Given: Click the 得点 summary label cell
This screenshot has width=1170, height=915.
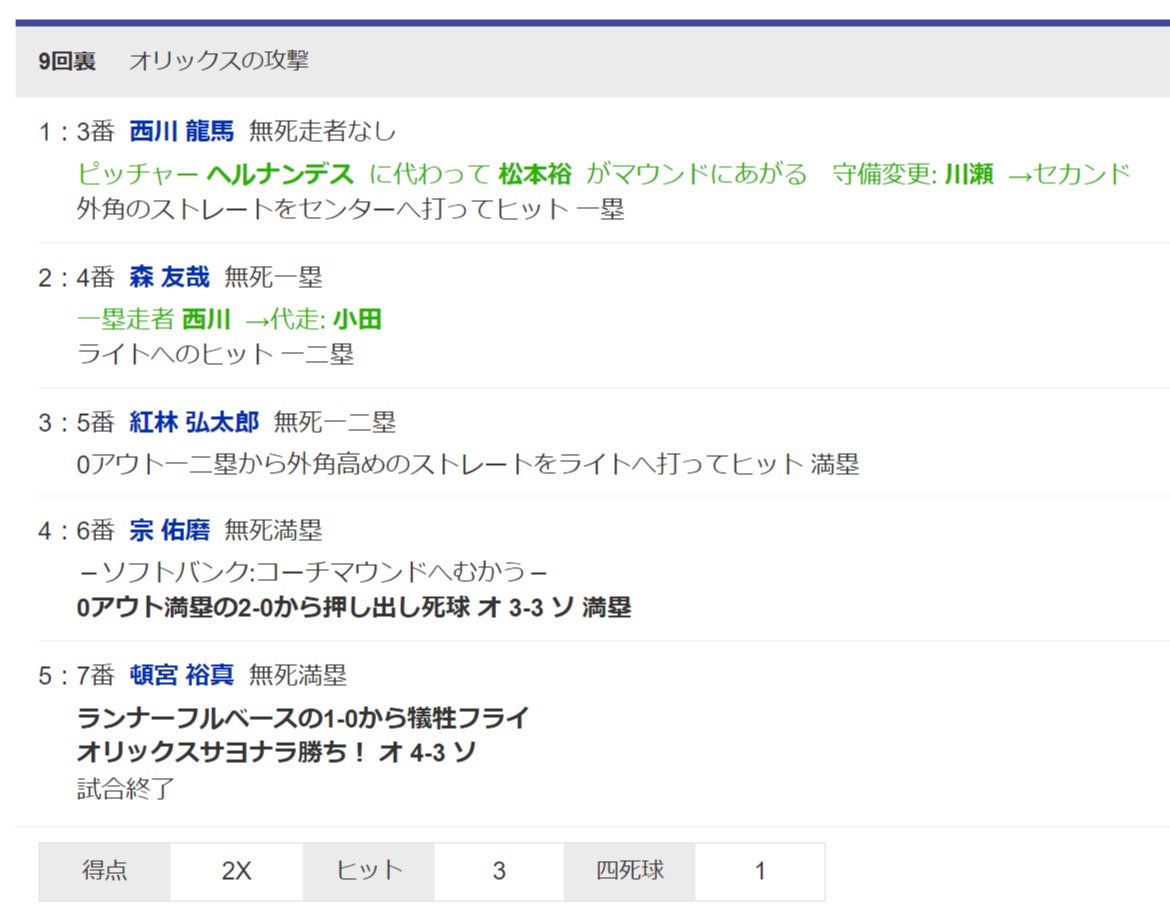Looking at the screenshot, I should [104, 871].
